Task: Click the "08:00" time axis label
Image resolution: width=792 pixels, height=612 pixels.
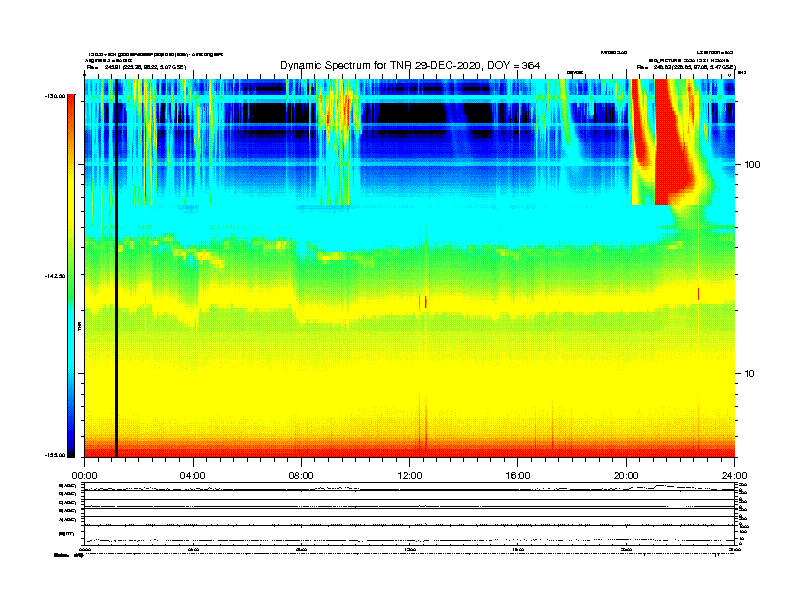Action: coord(301,476)
